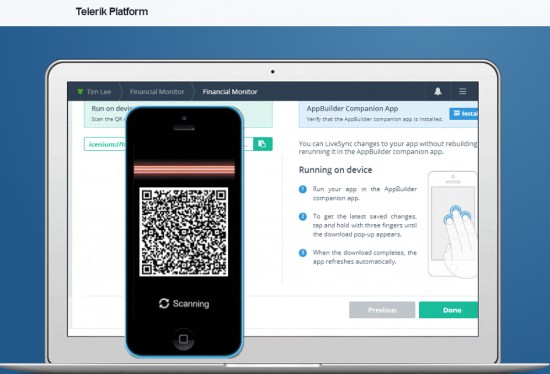Open the hamburger menu icon
This screenshot has width=550, height=374.
click(463, 92)
